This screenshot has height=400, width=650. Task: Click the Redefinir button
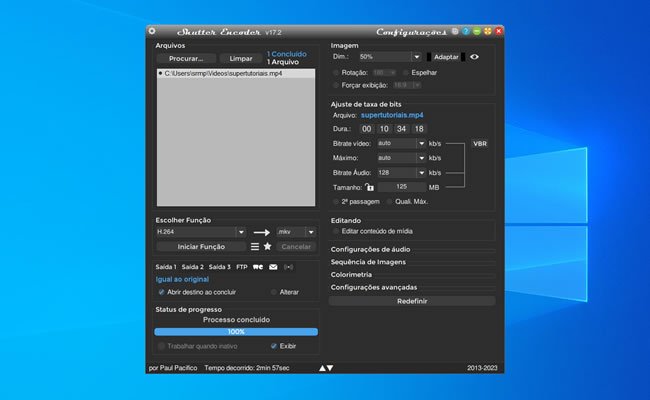coord(412,301)
